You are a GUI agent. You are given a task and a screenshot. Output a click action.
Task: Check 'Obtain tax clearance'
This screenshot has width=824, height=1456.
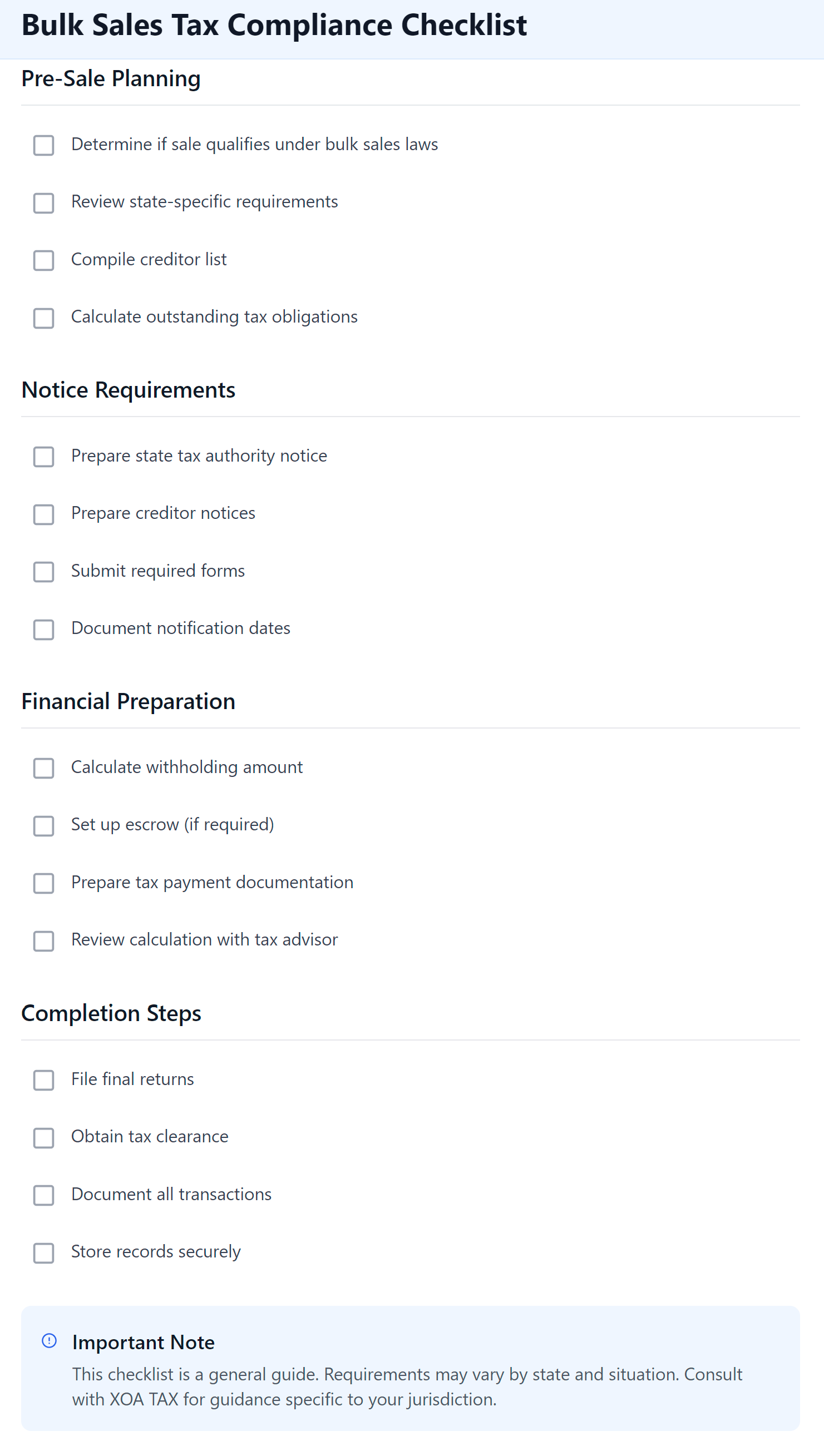pos(43,1138)
